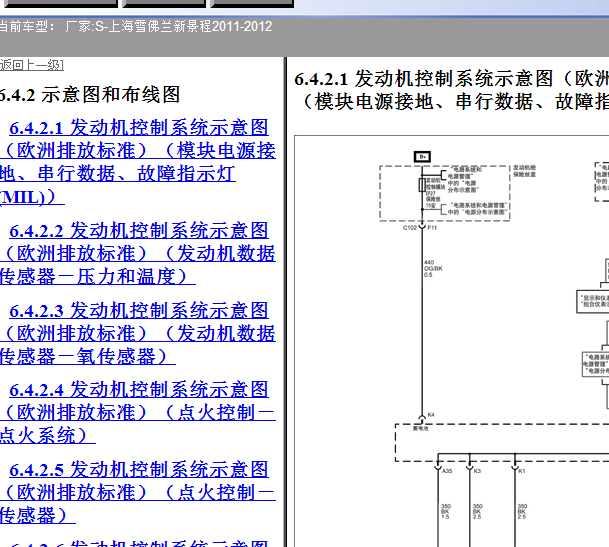The height and width of the screenshot is (547, 609).
Task: Click the 6.4.2.1 diagram title heading
Action: (x=451, y=90)
